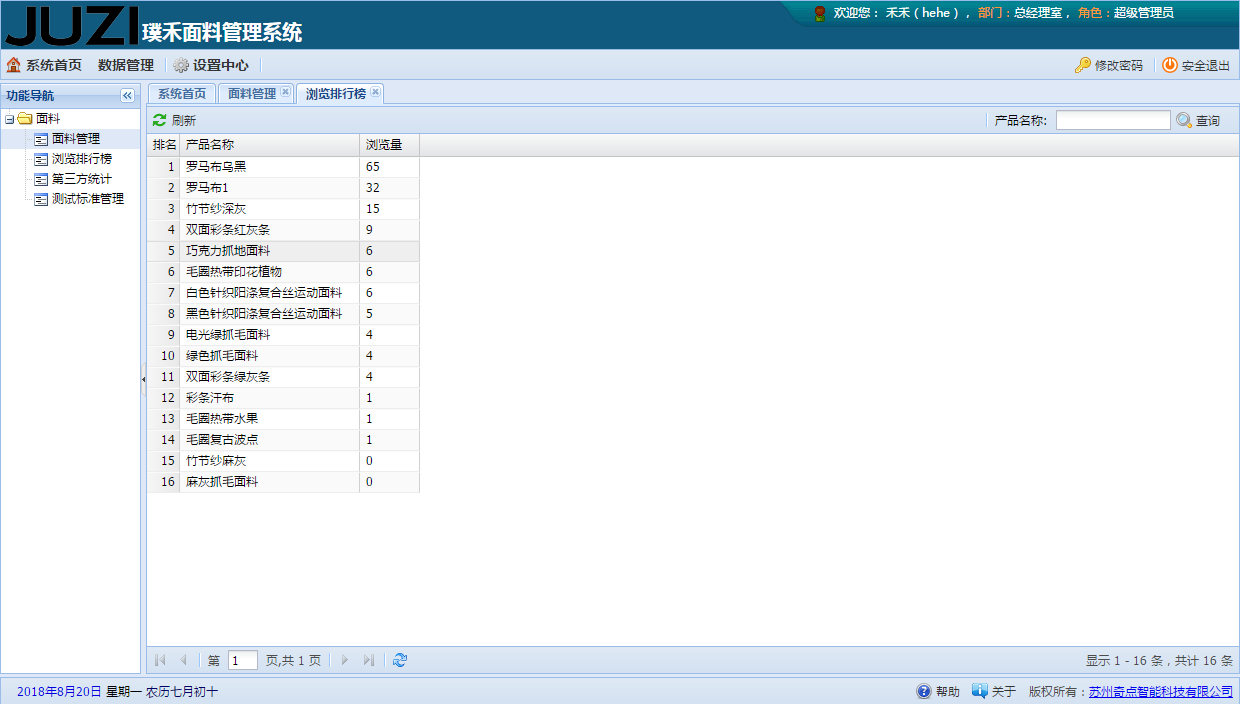Go to next page icon
The width and height of the screenshot is (1240, 704).
(345, 660)
